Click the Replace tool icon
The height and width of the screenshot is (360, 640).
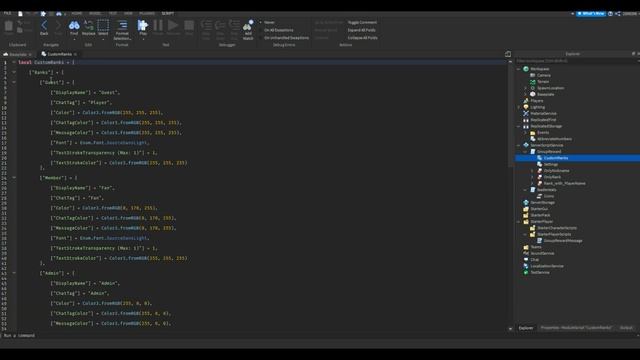(89, 26)
